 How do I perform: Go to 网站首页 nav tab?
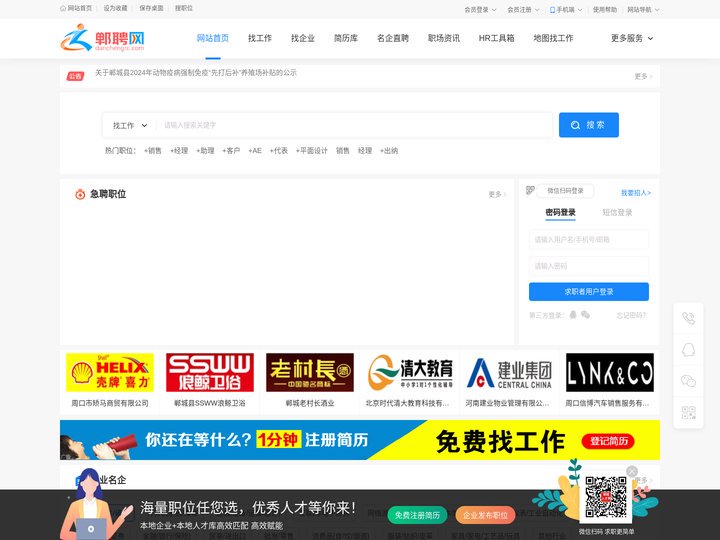pyautogui.click(x=213, y=38)
